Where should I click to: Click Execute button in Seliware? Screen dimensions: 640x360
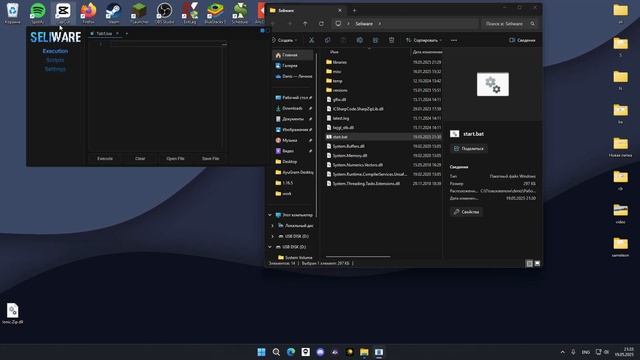[105, 158]
